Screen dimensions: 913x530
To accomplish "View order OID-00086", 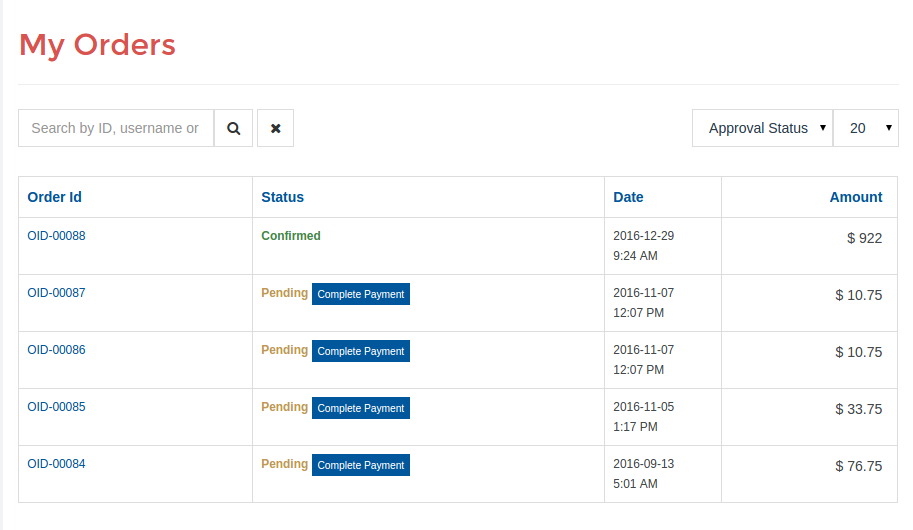I will pyautogui.click(x=57, y=350).
